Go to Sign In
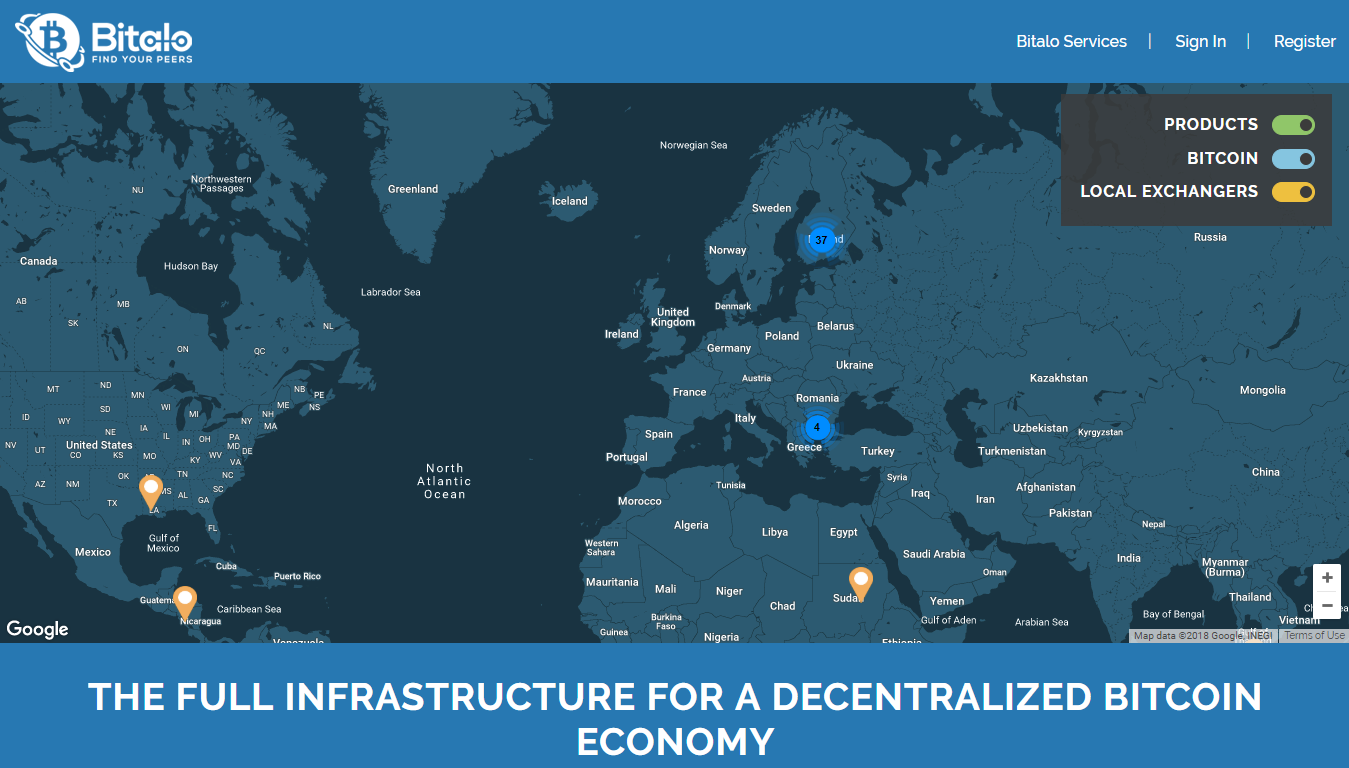1349x768 pixels. 1200,41
